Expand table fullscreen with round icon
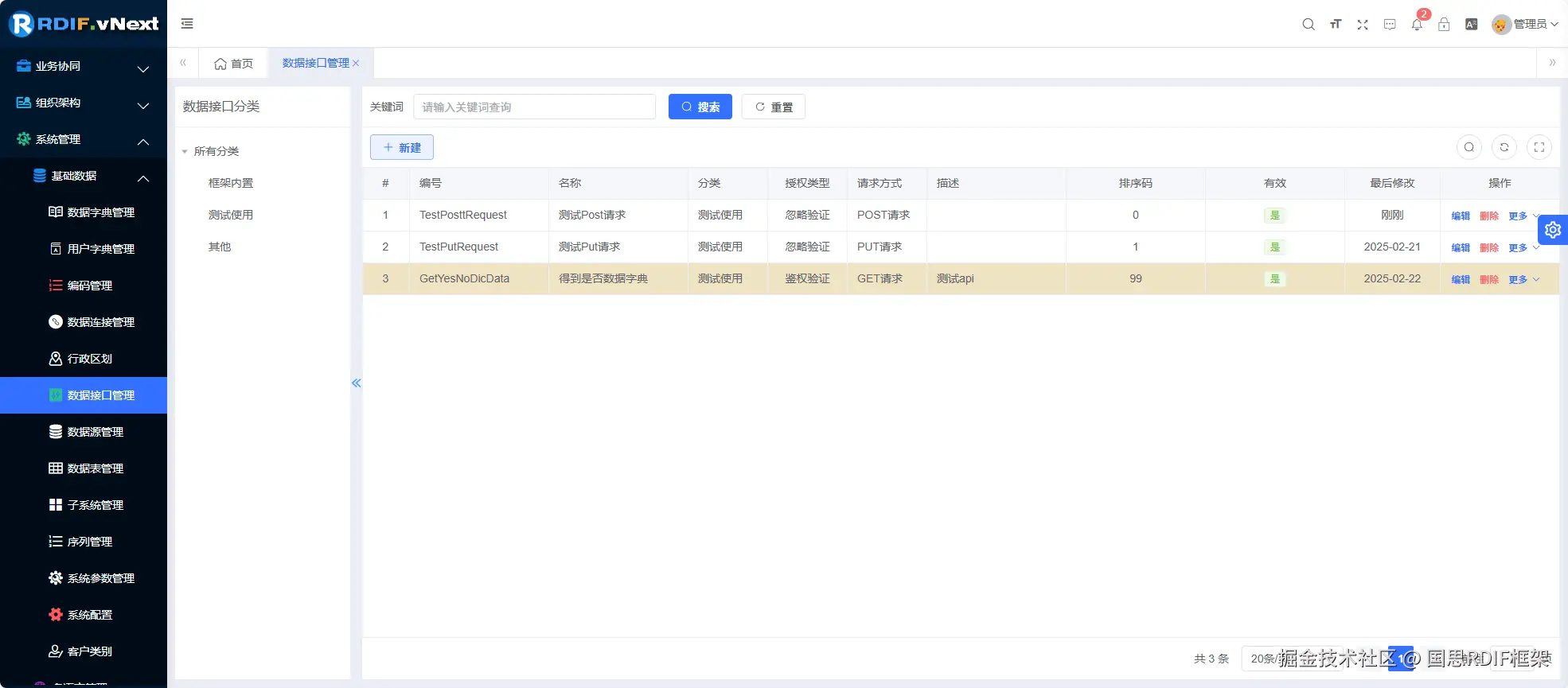Image resolution: width=1568 pixels, height=688 pixels. tap(1539, 147)
